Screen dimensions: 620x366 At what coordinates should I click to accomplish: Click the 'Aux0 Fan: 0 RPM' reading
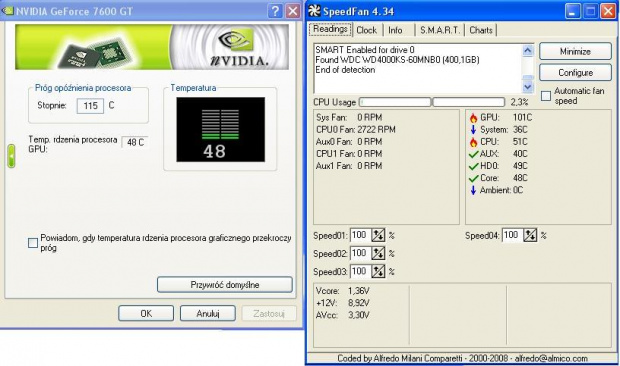(x=349, y=141)
